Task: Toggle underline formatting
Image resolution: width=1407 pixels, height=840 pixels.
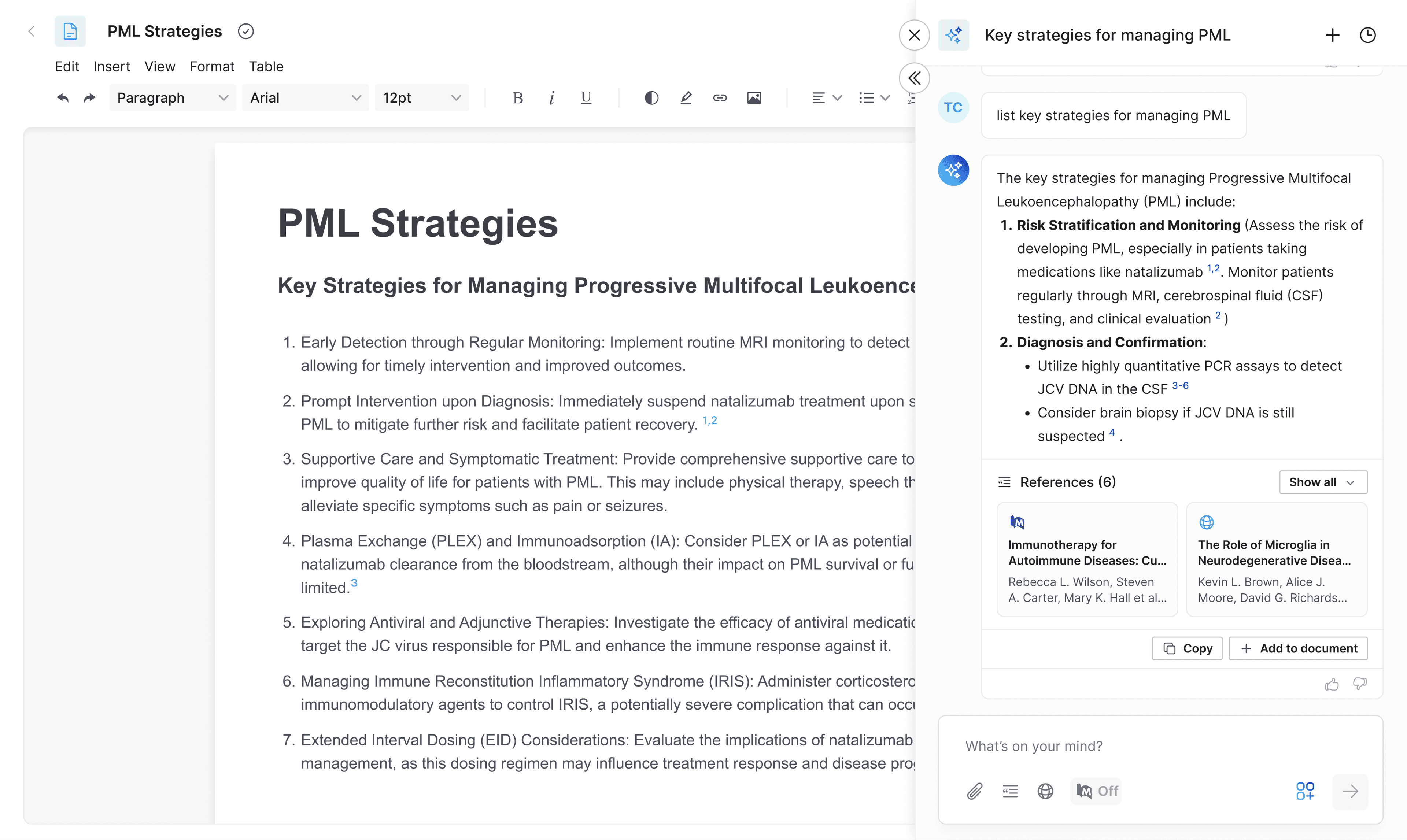Action: pyautogui.click(x=586, y=98)
